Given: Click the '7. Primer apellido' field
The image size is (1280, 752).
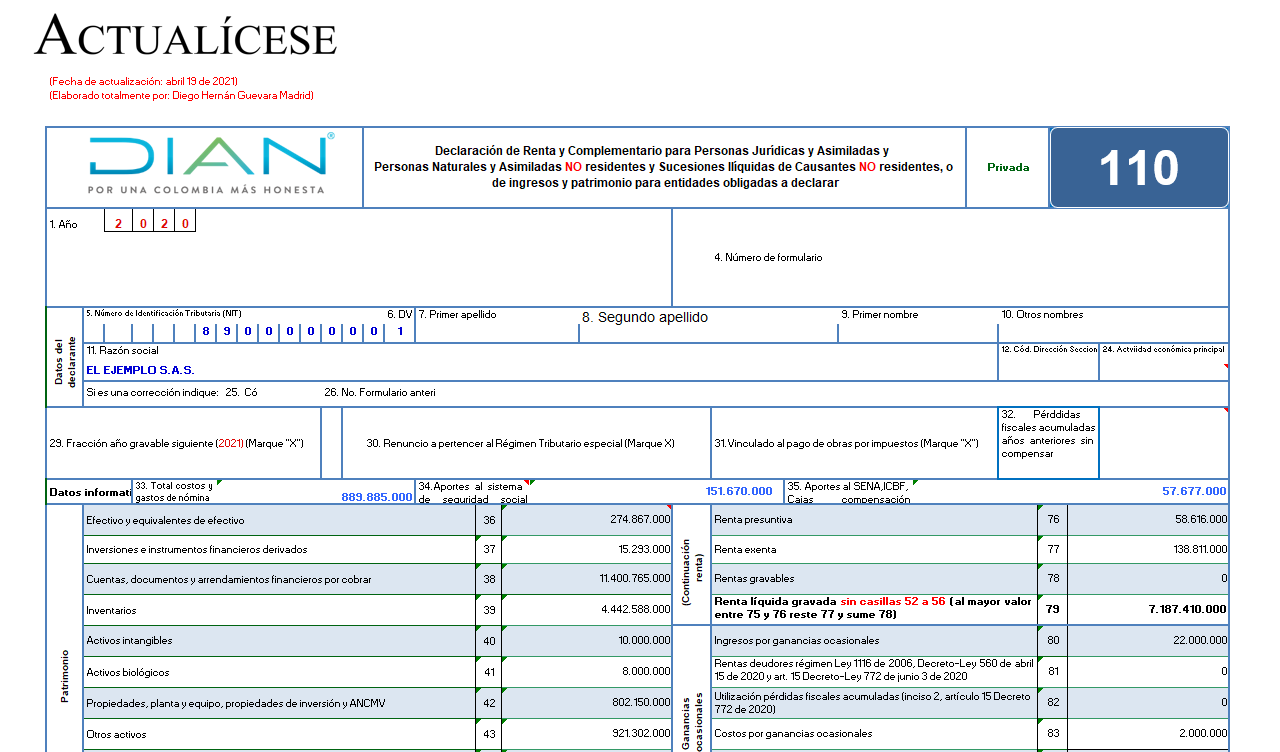Looking at the screenshot, I should point(497,325).
